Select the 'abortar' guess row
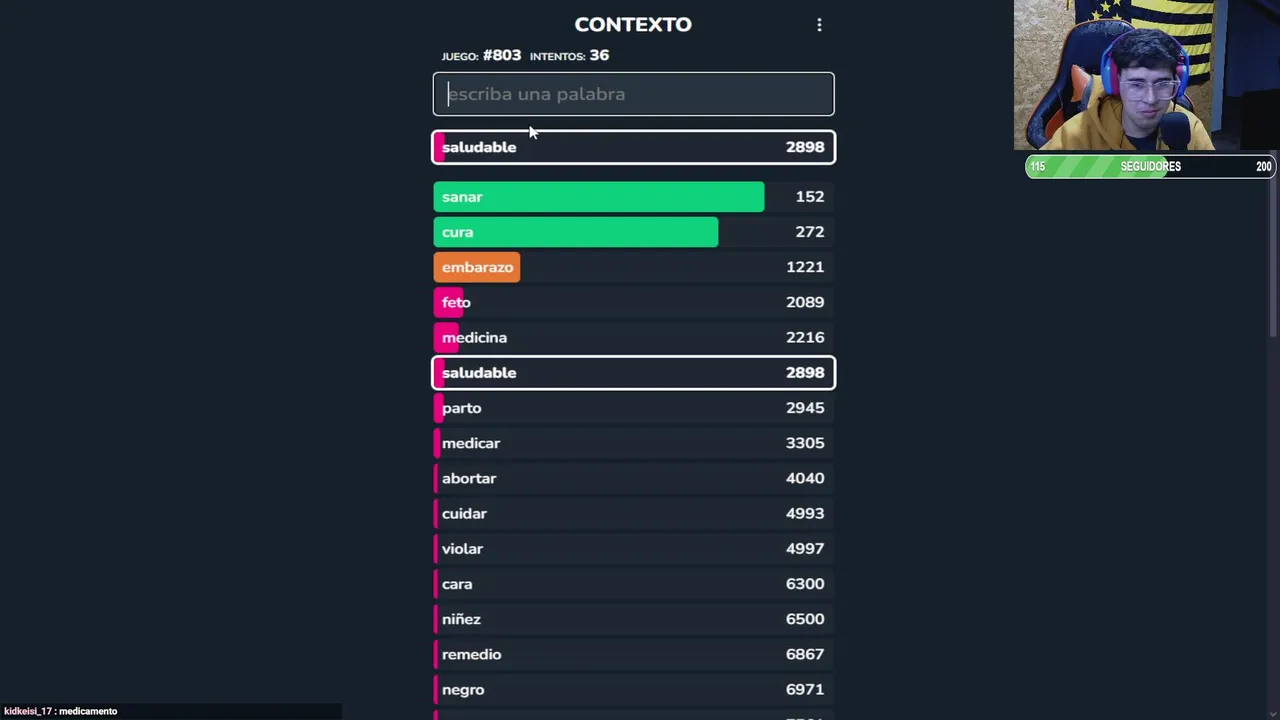The image size is (1280, 720). coord(633,478)
